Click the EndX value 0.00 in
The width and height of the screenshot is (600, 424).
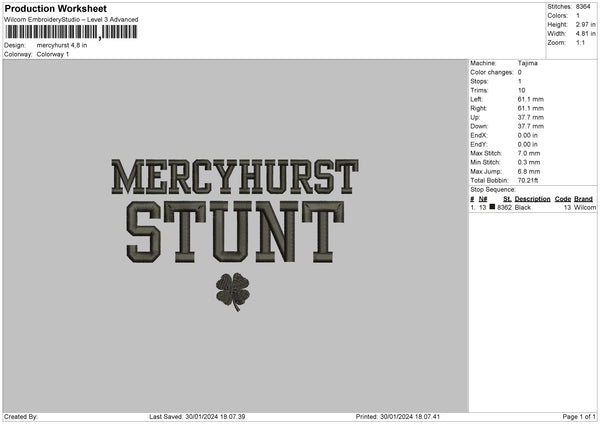coord(528,135)
